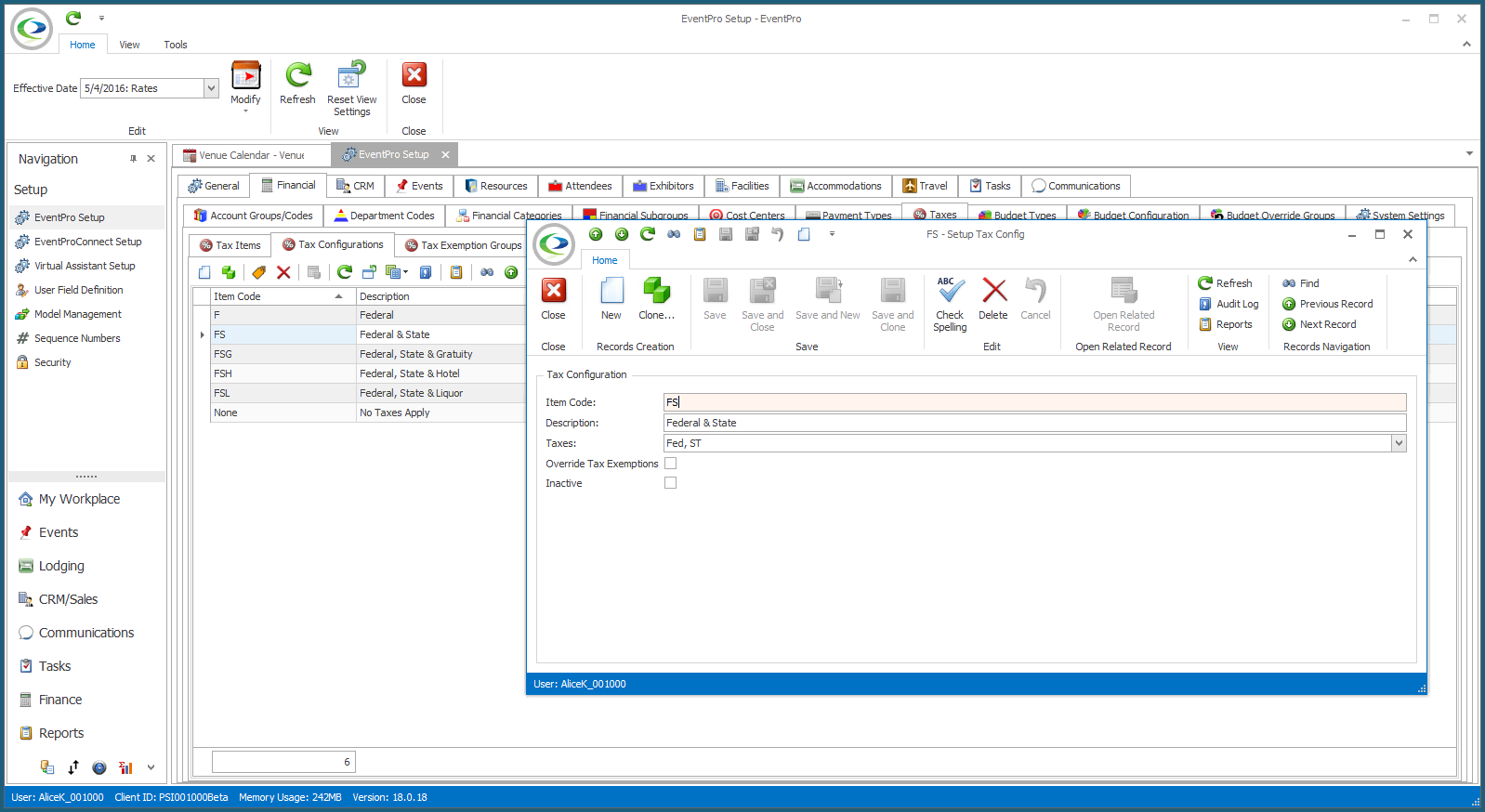Click Refresh in the Tax Config View group
The height and width of the screenshot is (812, 1485).
click(1225, 283)
